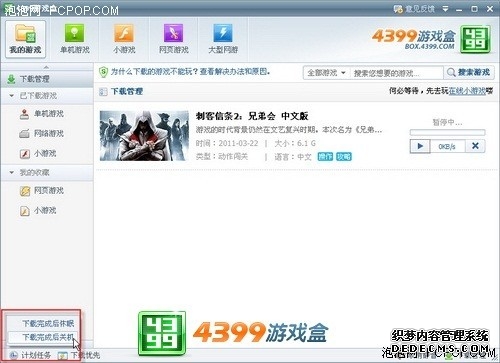This screenshot has width=500, height=363.
Task: Select 下载管理 in the sidebar
Action: point(47,79)
